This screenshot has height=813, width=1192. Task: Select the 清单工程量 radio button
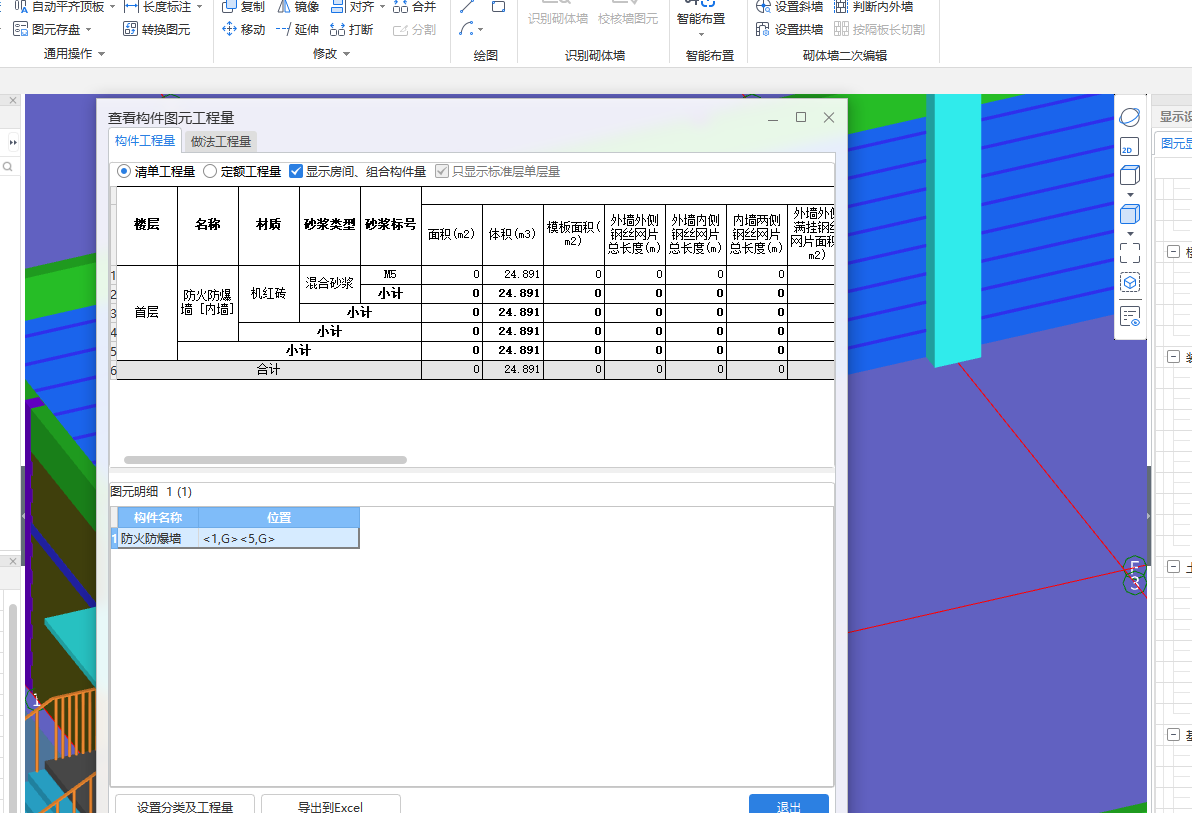(124, 171)
